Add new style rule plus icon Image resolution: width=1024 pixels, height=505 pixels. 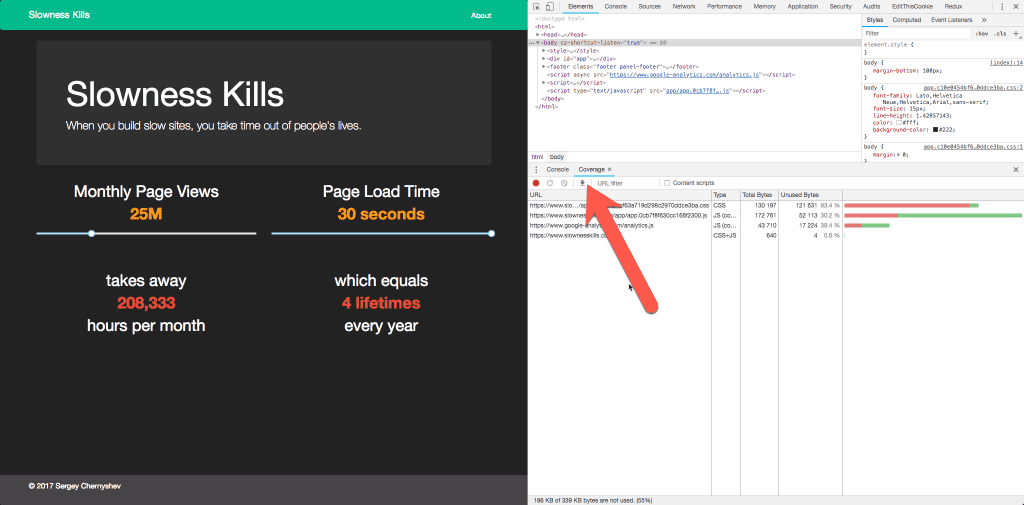1016,33
